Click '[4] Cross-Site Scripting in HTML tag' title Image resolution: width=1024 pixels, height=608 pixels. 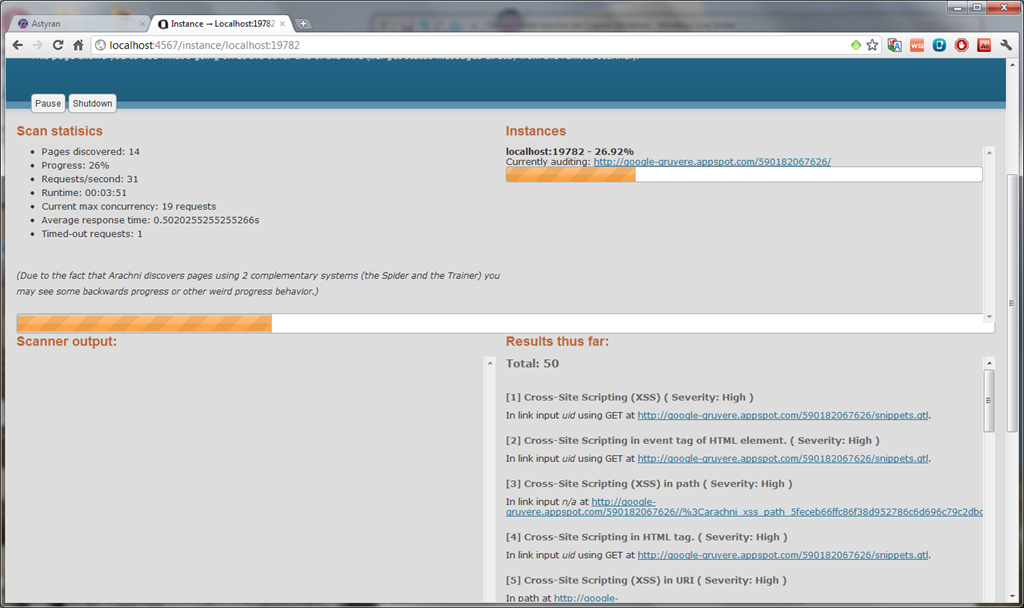[x=647, y=537]
